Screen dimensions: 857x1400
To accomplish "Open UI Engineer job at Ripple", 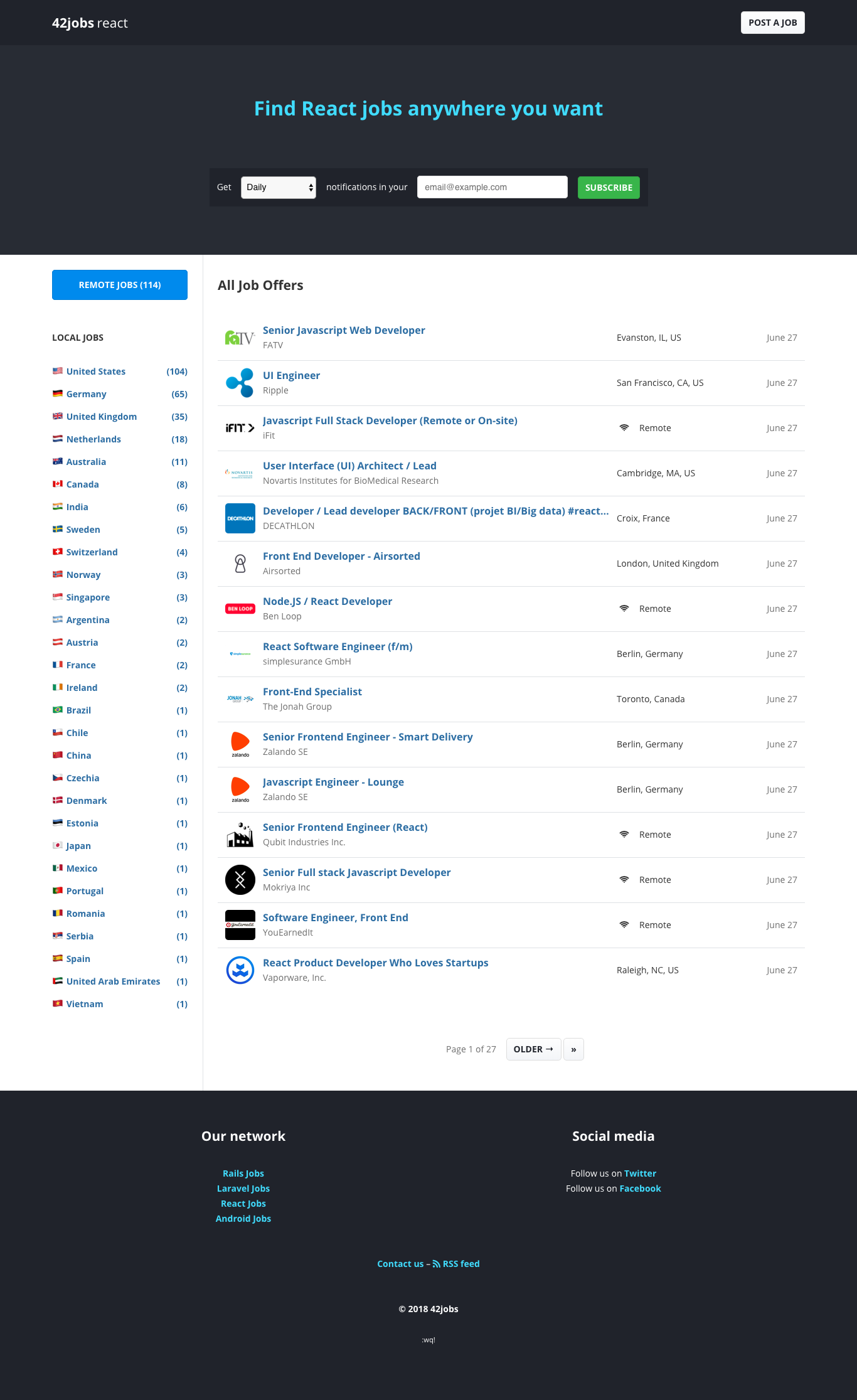I will [291, 375].
